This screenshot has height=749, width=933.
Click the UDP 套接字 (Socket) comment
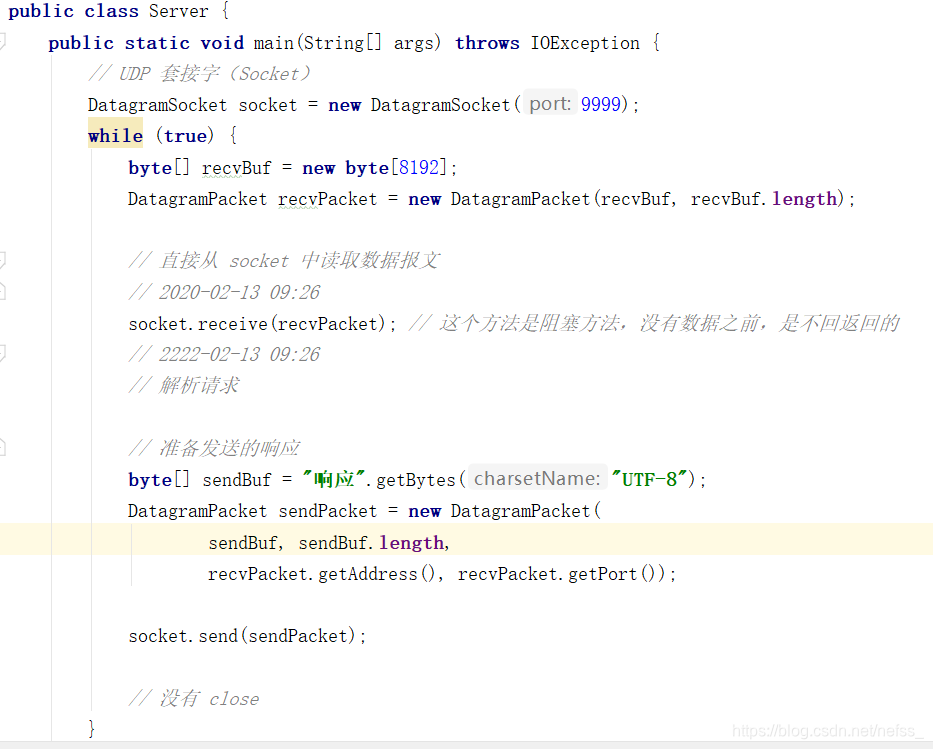(x=199, y=74)
